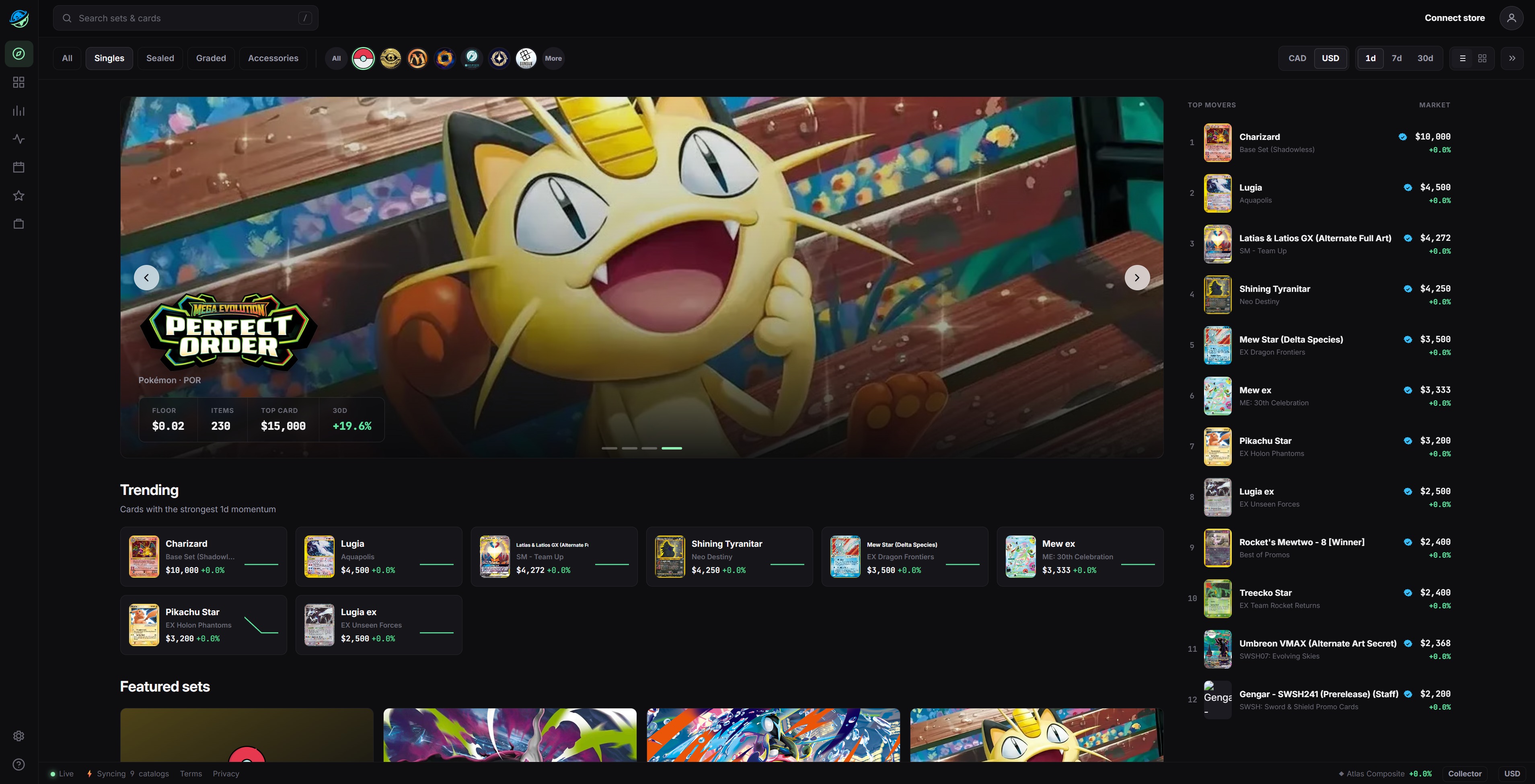Expand the 'More' games menu
Screen dimensions: 1535x784
point(554,58)
